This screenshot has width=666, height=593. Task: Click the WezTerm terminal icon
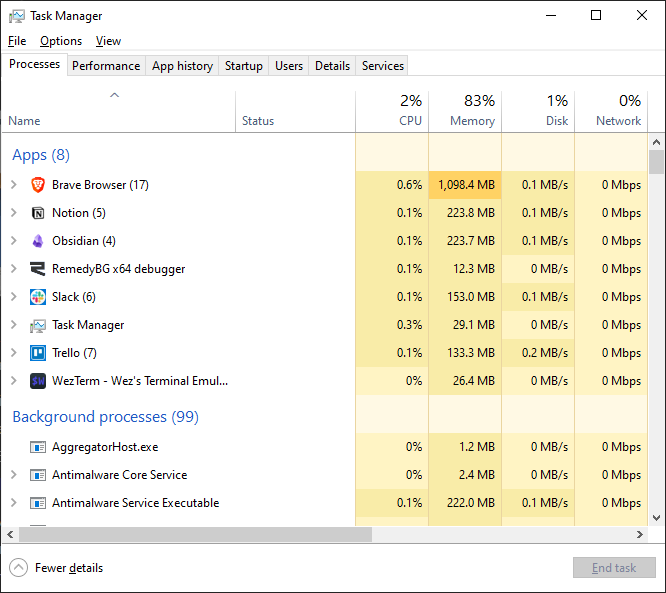point(38,381)
